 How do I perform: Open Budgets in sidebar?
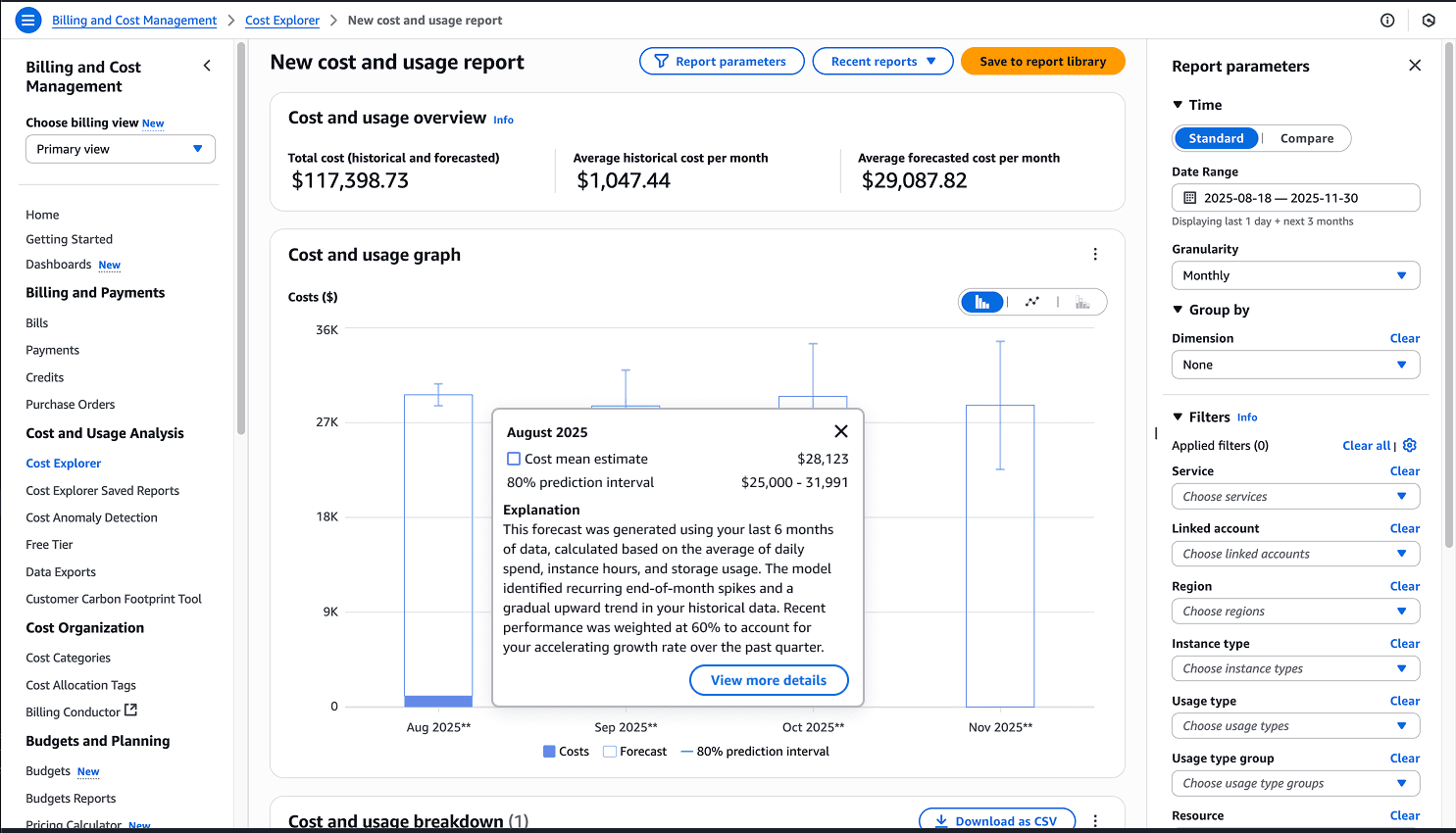[x=48, y=771]
